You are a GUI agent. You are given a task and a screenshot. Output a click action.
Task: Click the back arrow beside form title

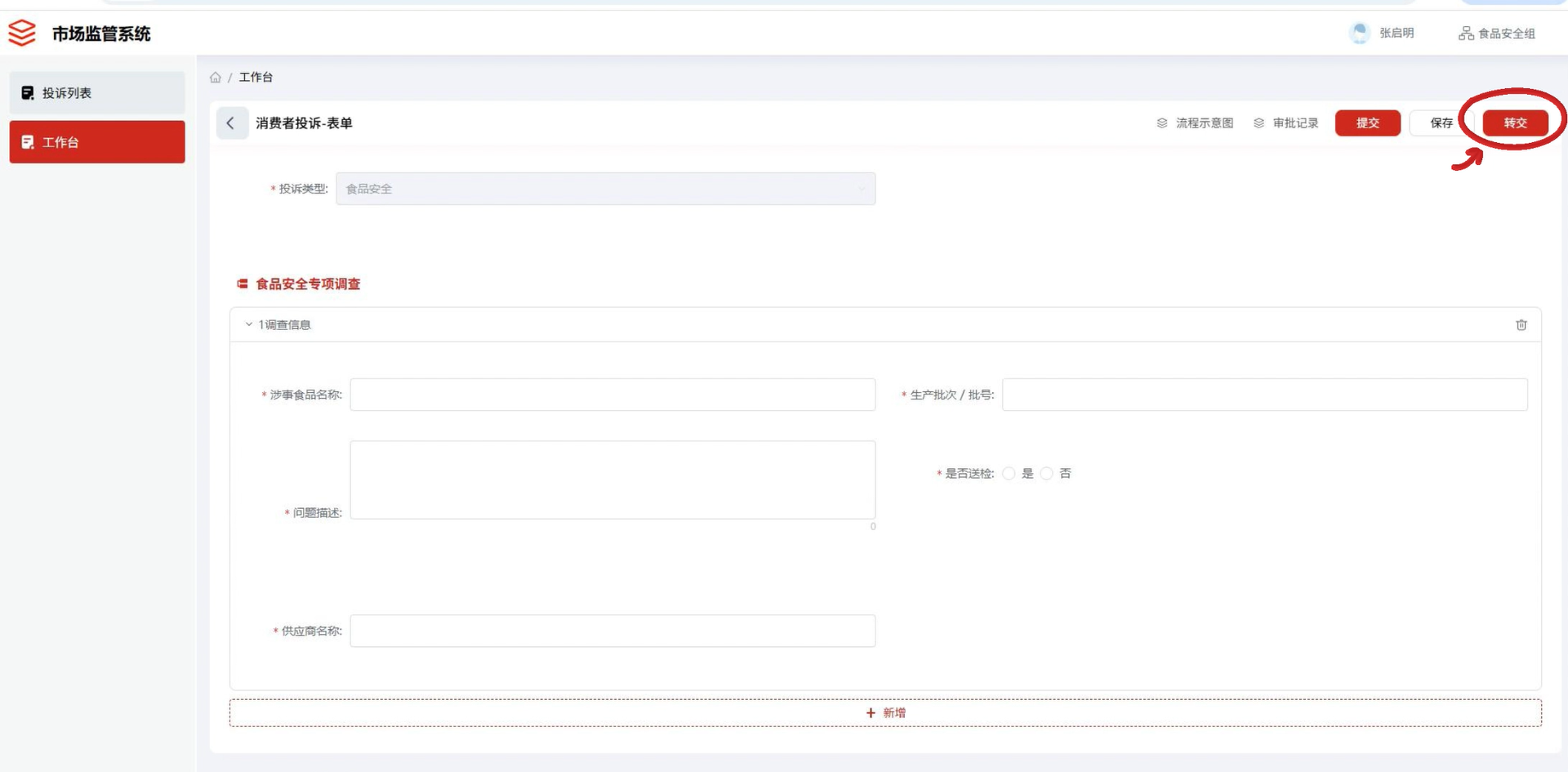[231, 123]
